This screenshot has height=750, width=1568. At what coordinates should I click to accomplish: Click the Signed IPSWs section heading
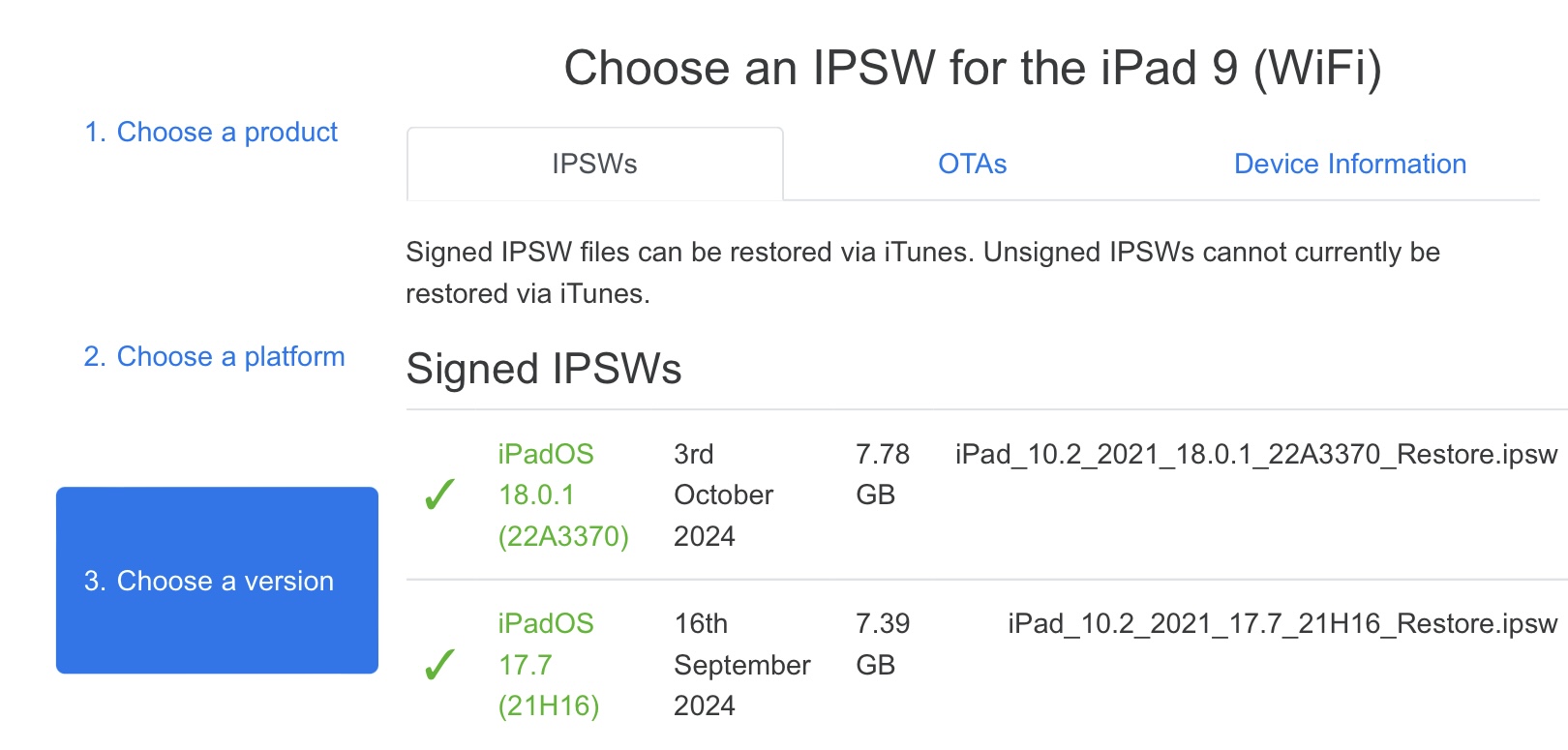(x=544, y=369)
